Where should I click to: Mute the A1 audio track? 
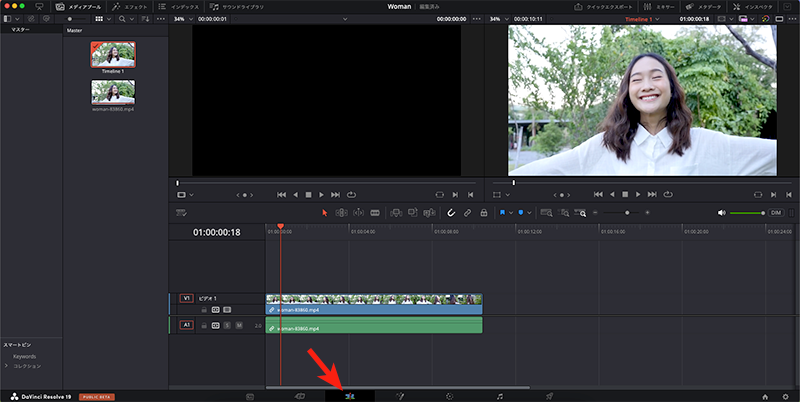pyautogui.click(x=239, y=325)
